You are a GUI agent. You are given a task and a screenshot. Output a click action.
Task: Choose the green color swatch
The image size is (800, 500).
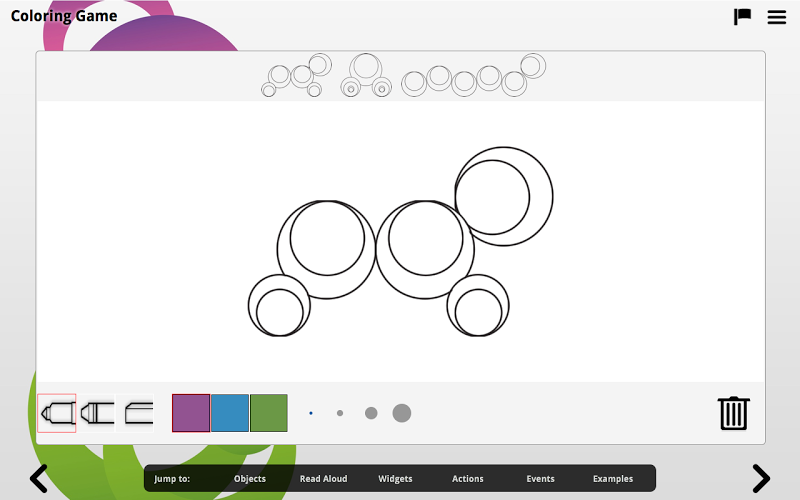coord(269,413)
